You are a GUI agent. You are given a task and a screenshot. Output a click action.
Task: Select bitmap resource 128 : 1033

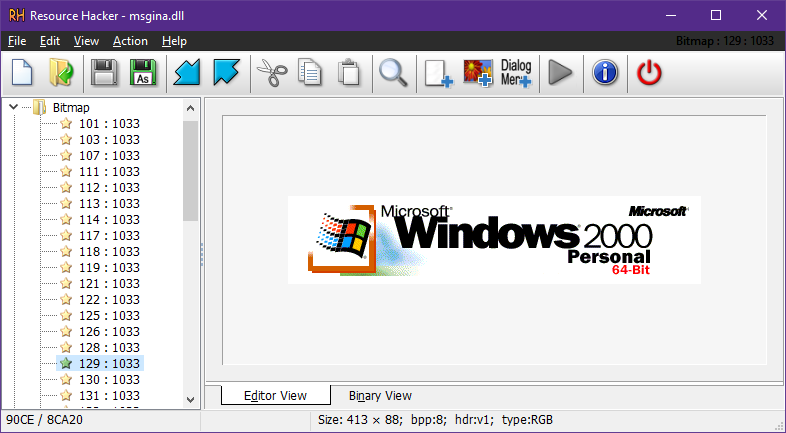click(x=109, y=348)
